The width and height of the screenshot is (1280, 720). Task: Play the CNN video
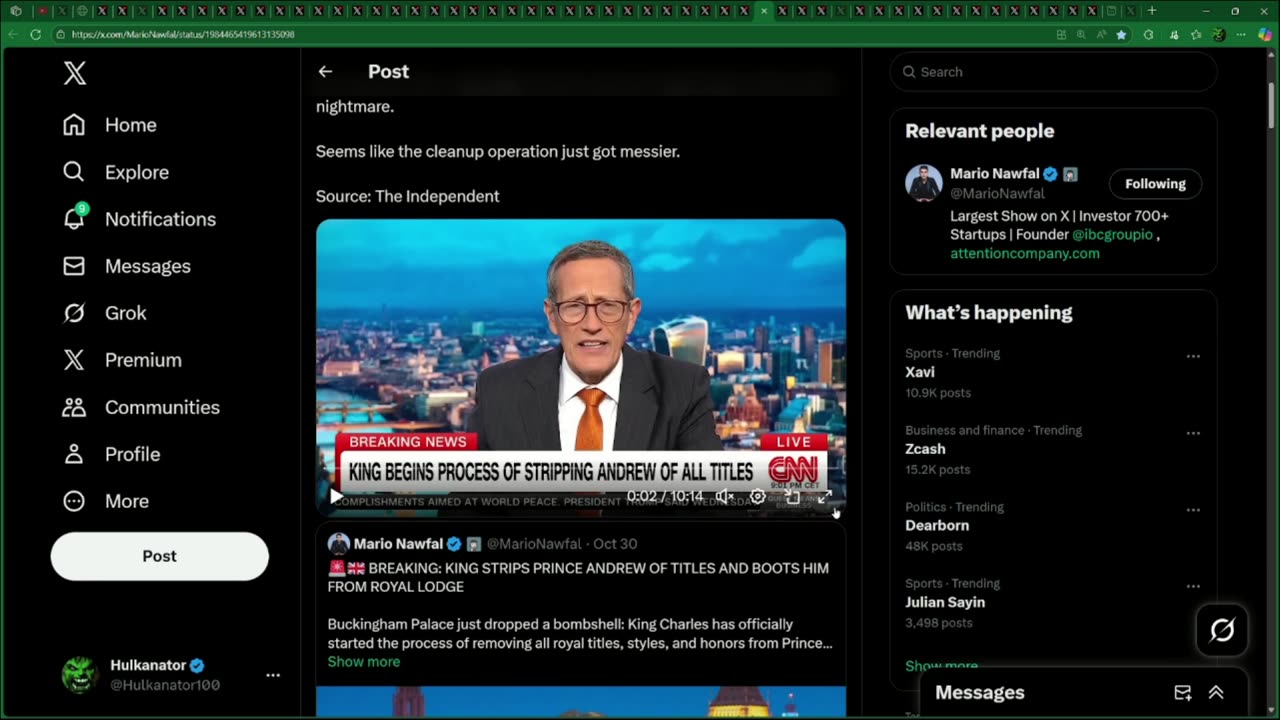pos(336,496)
